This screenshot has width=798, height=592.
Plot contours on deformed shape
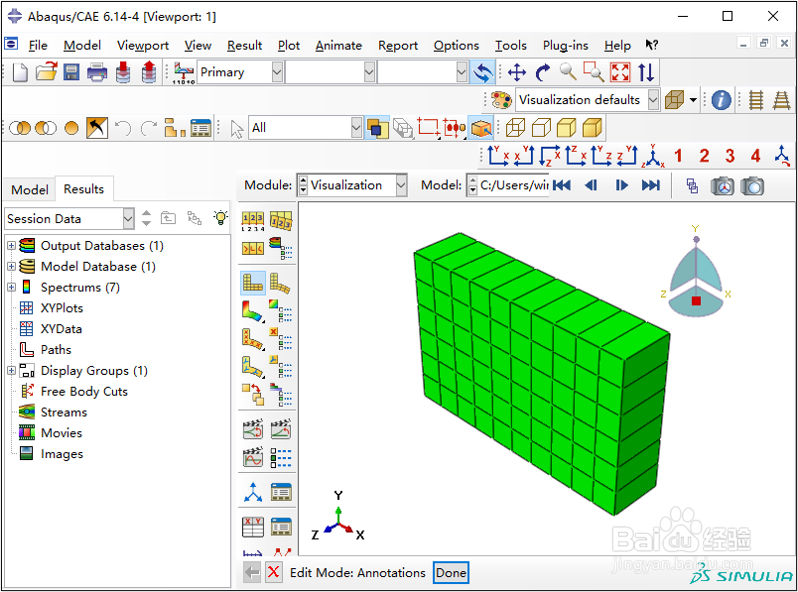click(252, 311)
